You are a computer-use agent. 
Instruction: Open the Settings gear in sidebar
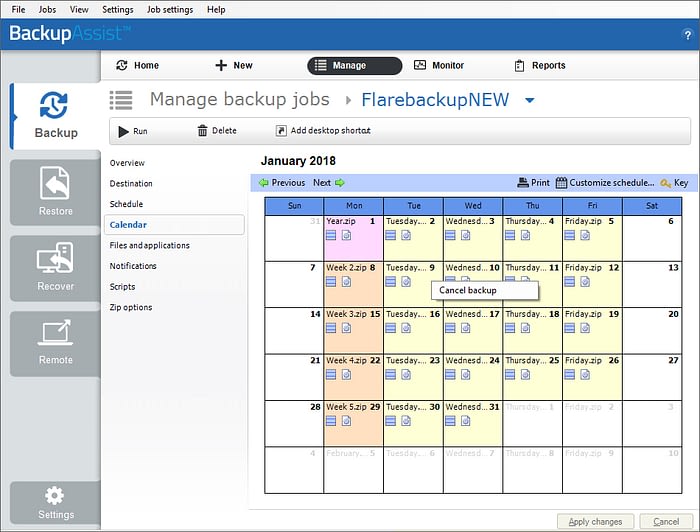(55, 503)
